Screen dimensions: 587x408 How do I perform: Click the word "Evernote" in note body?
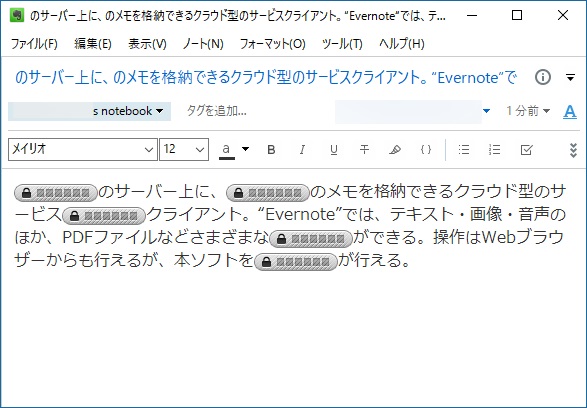301,214
